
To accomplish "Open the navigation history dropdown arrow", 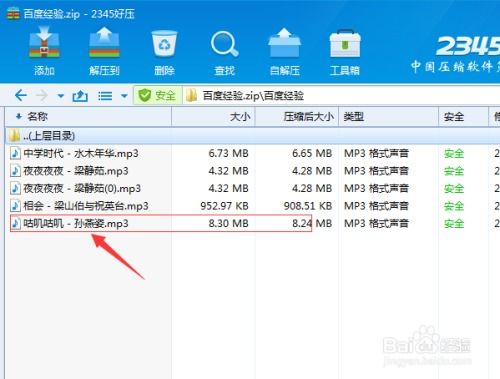I will point(61,96).
